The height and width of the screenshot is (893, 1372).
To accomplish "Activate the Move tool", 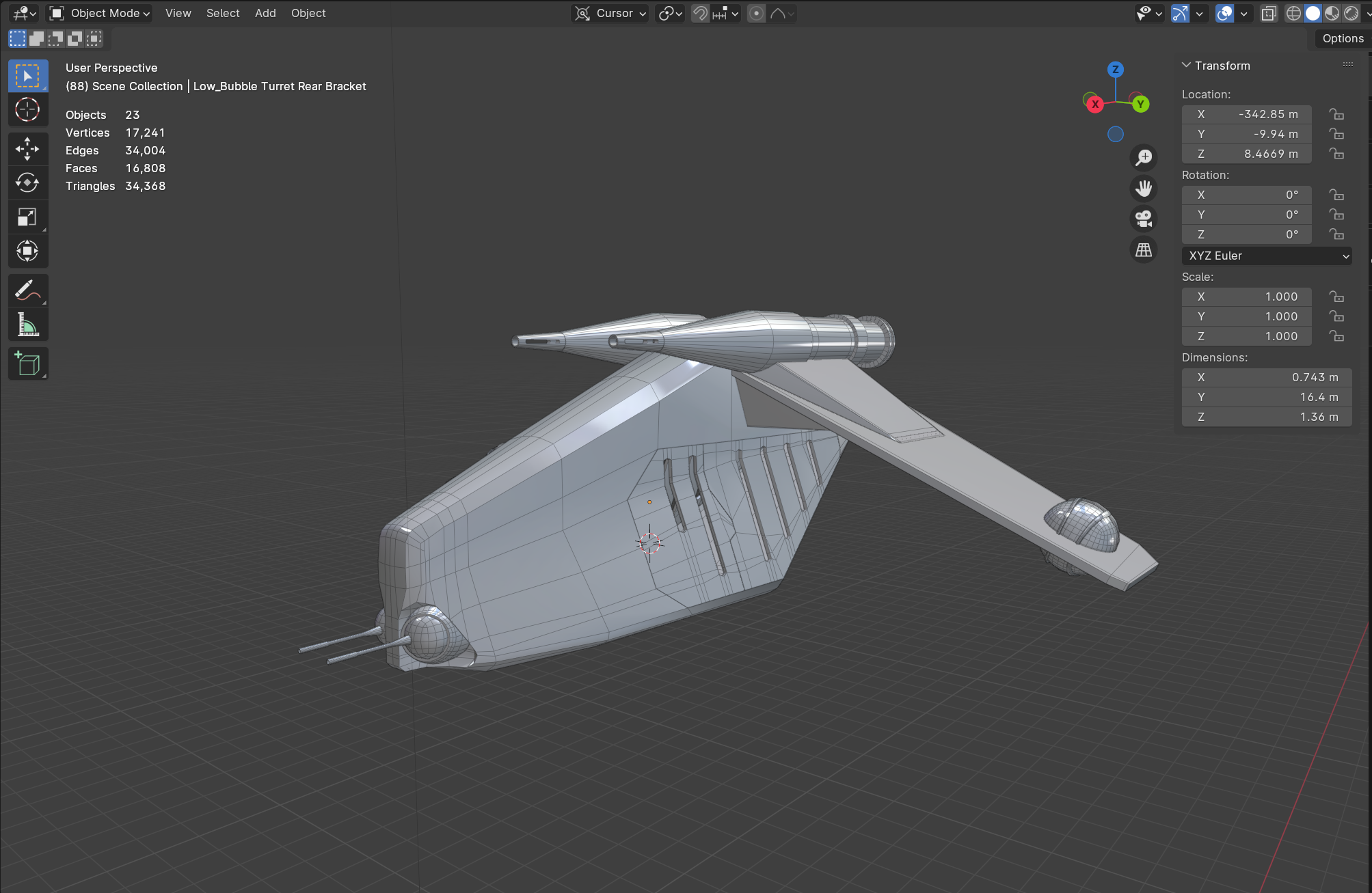I will click(x=28, y=149).
